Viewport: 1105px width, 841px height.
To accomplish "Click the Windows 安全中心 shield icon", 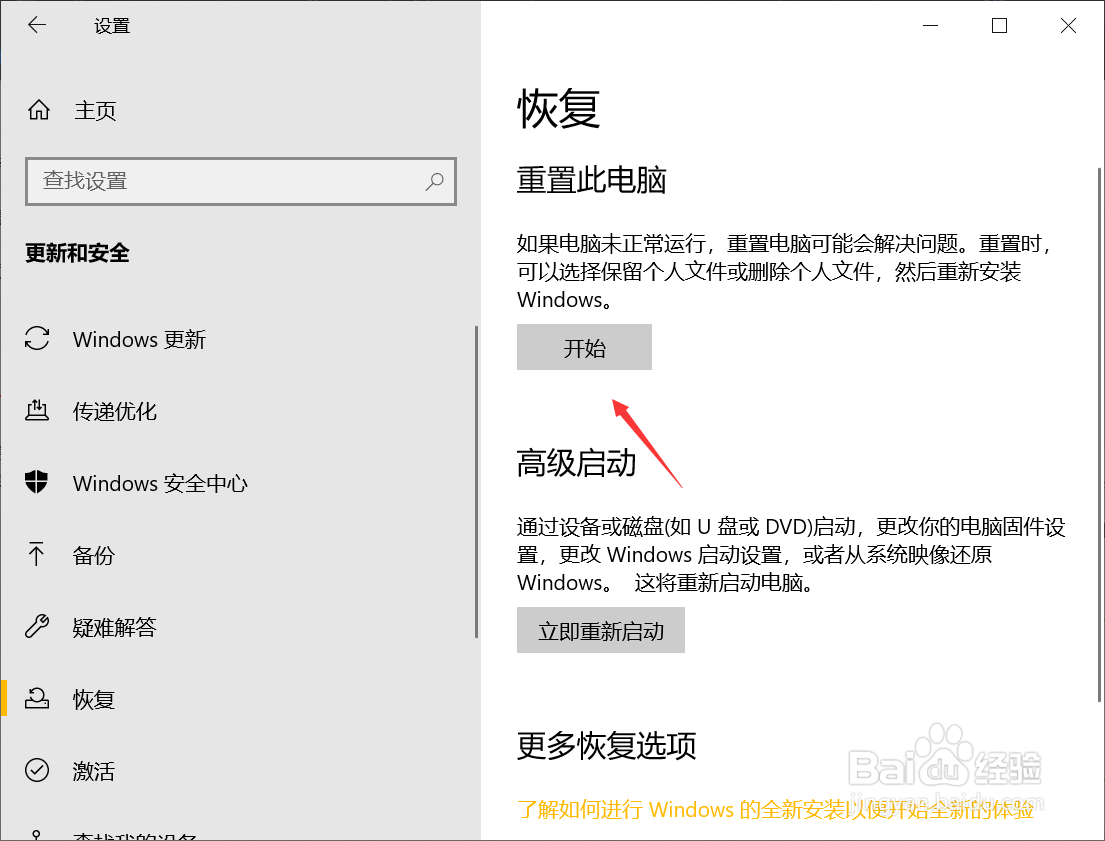I will [x=36, y=483].
